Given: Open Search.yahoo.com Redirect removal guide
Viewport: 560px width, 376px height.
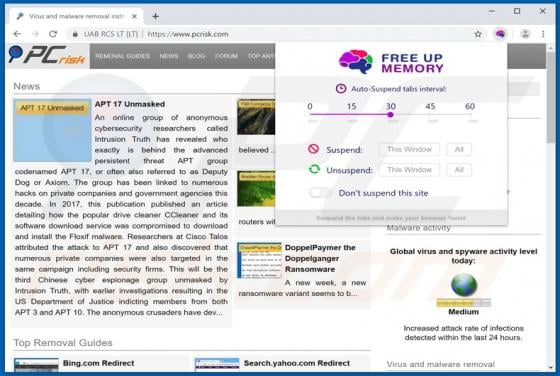Looking at the screenshot, I should pyautogui.click(x=297, y=363).
